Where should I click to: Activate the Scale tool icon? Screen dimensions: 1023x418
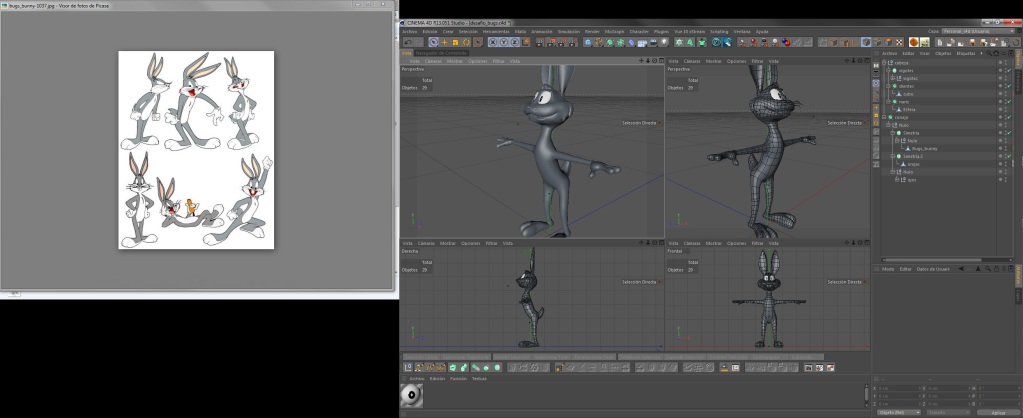point(455,42)
